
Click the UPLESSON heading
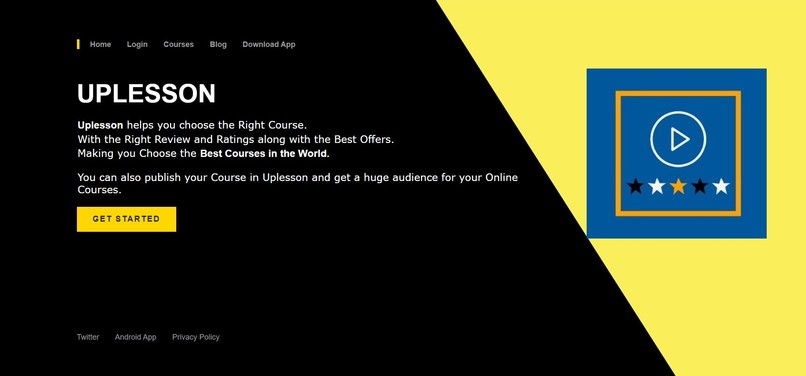pyautogui.click(x=146, y=94)
